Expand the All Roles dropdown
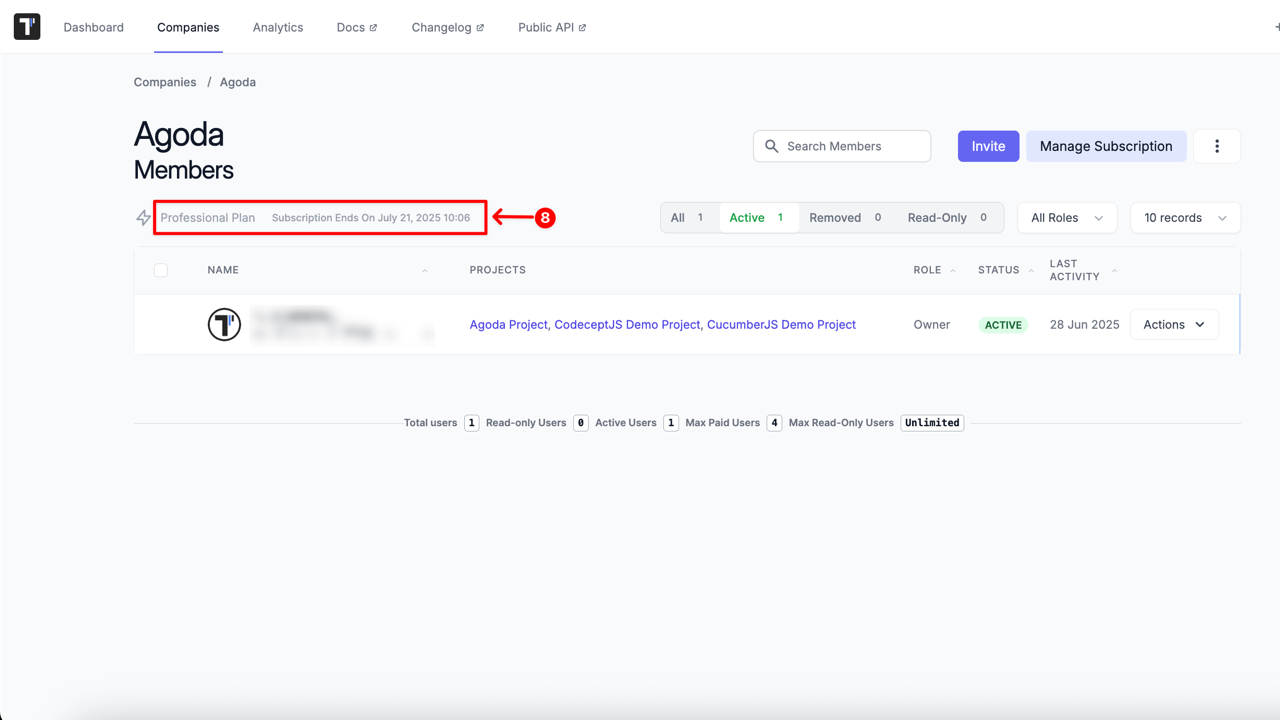 pyautogui.click(x=1066, y=218)
